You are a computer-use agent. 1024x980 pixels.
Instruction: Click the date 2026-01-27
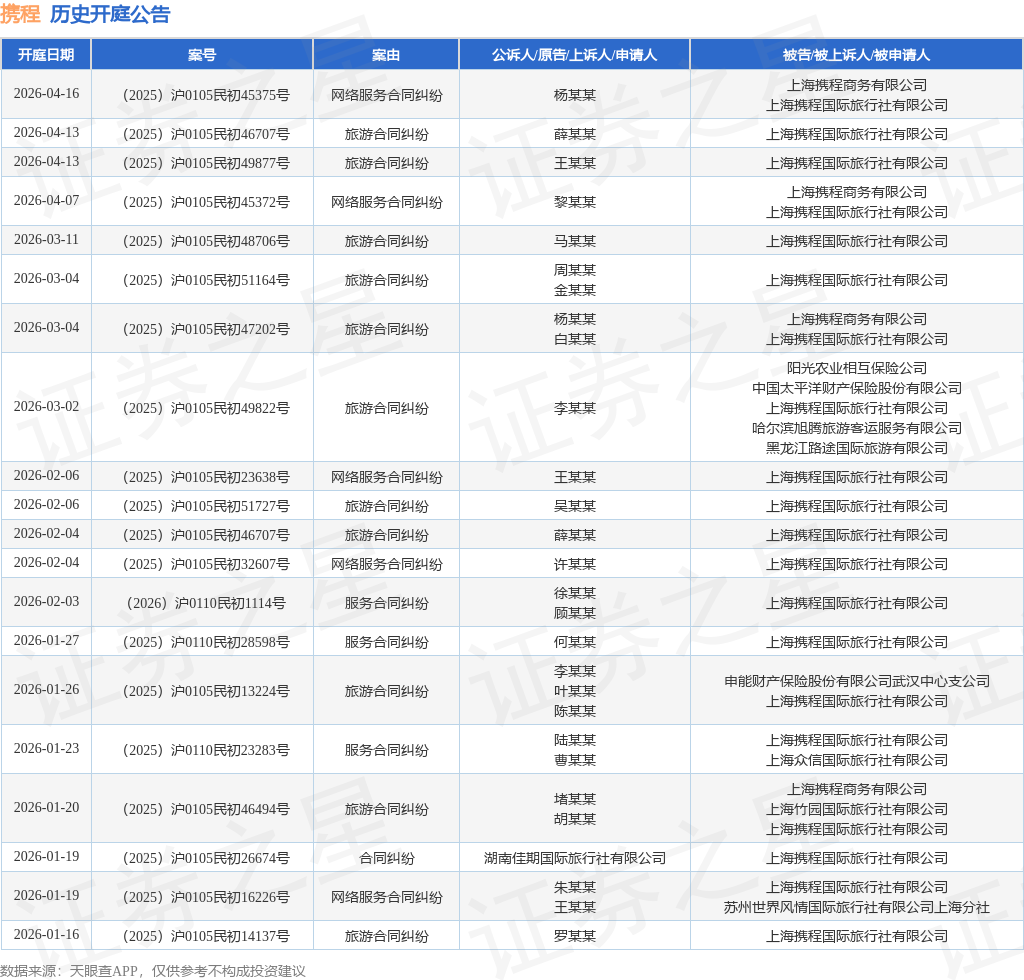46,640
